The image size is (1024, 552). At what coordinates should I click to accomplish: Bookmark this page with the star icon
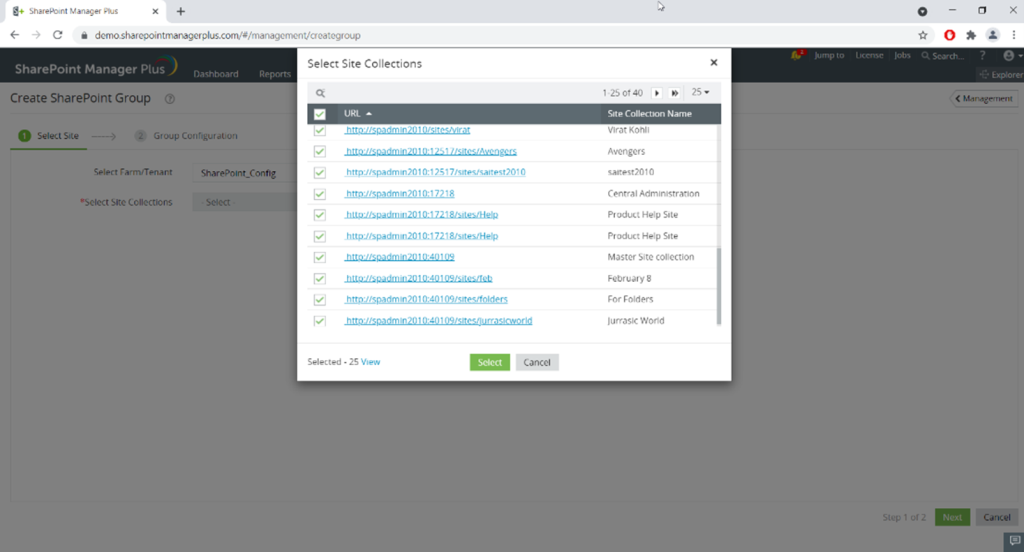[x=923, y=35]
